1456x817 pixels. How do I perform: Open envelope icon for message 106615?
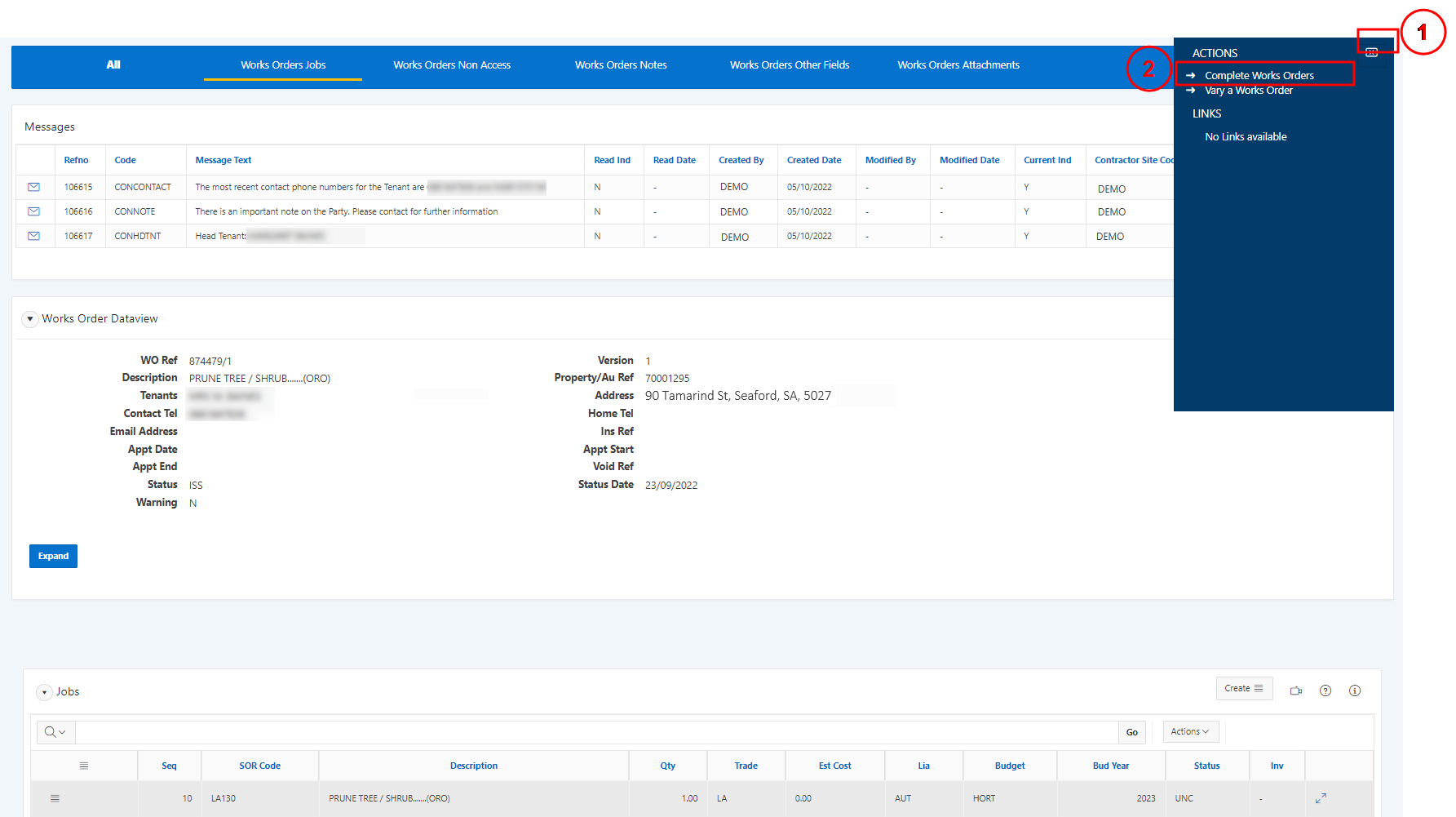pos(33,187)
